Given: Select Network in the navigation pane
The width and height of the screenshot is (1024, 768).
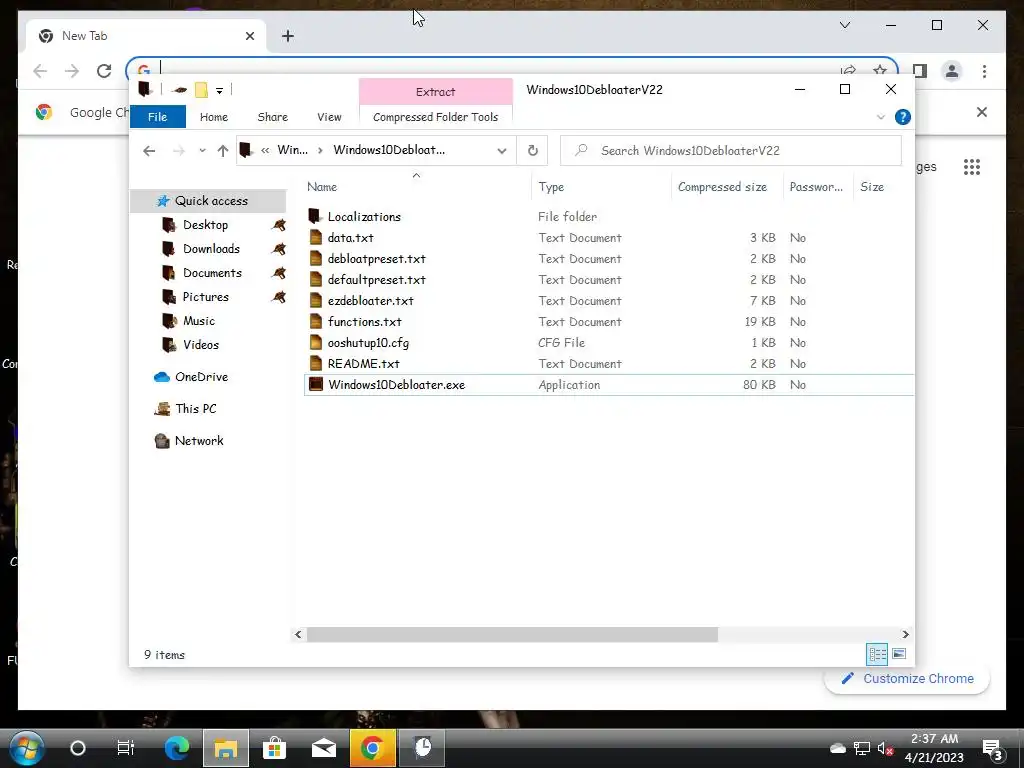Looking at the screenshot, I should coord(199,441).
